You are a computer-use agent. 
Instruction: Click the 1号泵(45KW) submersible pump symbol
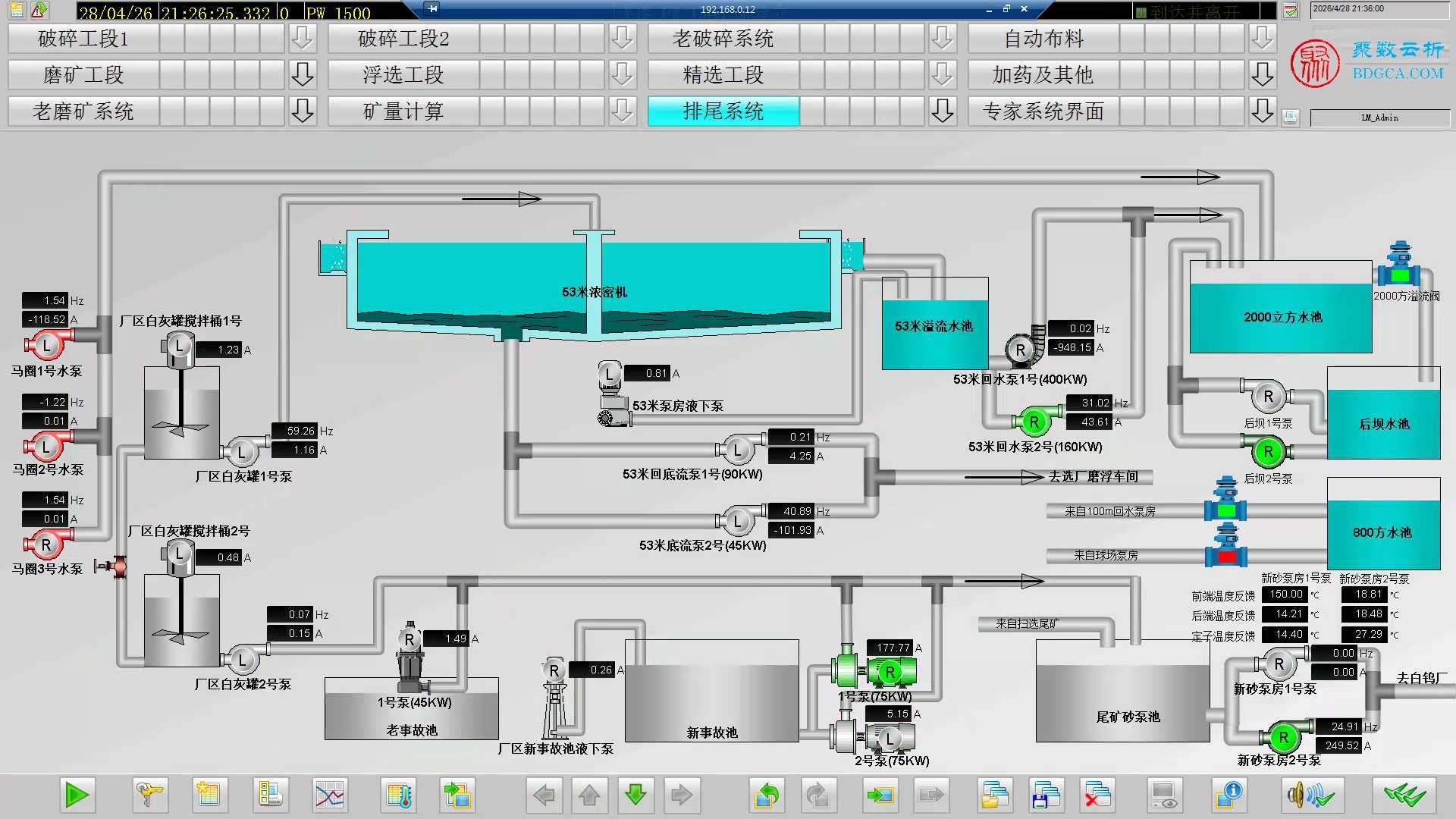pyautogui.click(x=410, y=657)
